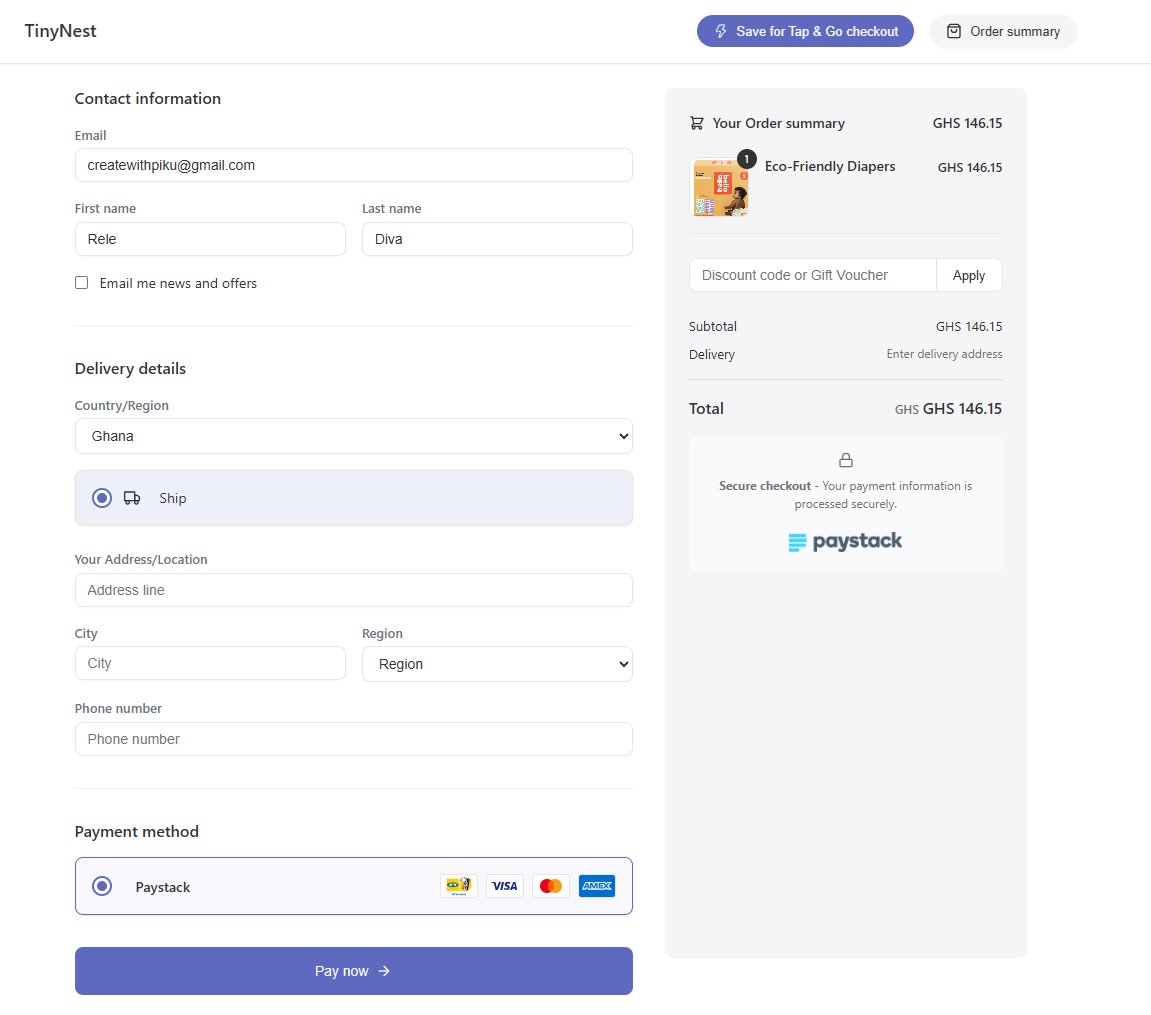Image resolution: width=1151 pixels, height=1015 pixels.
Task: Click the Last name field containing Diva
Action: pos(497,239)
